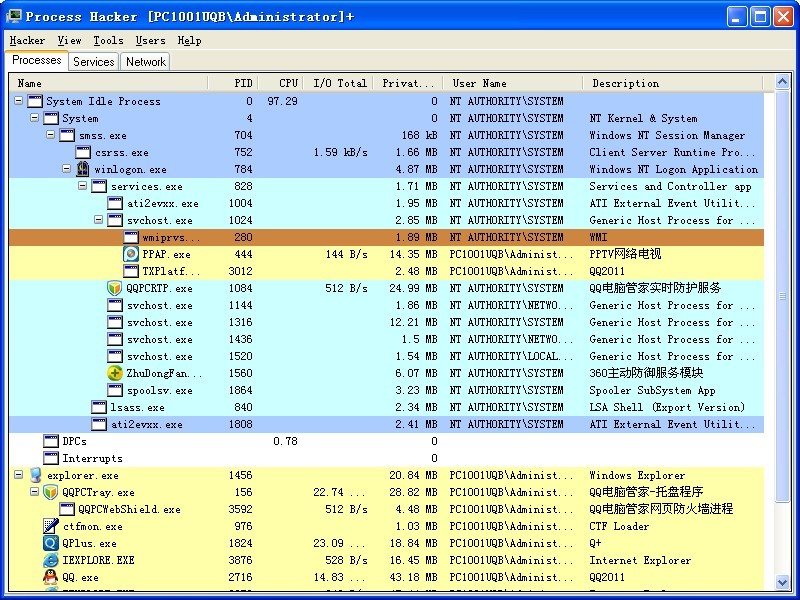Click the QQPCRTP.exe shield icon

click(115, 288)
